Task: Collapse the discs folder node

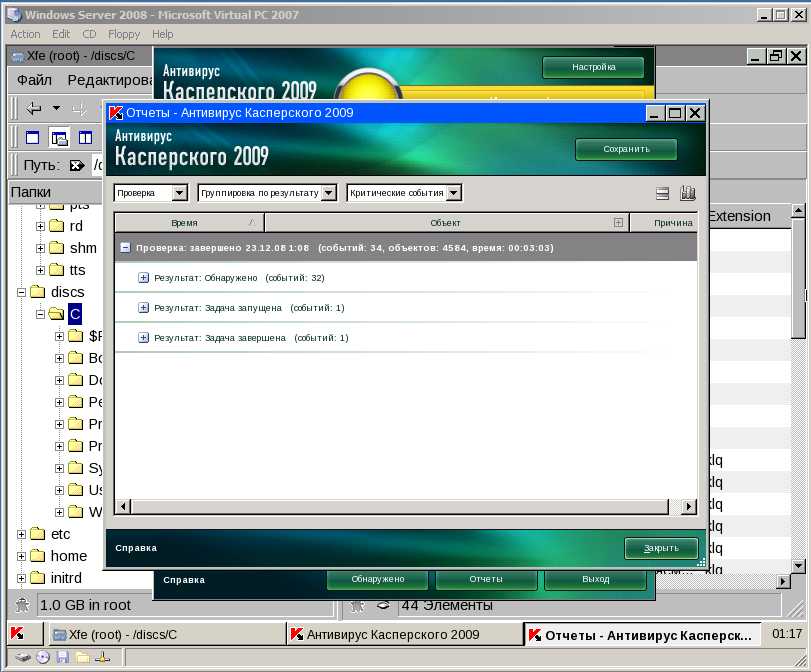Action: (21, 292)
